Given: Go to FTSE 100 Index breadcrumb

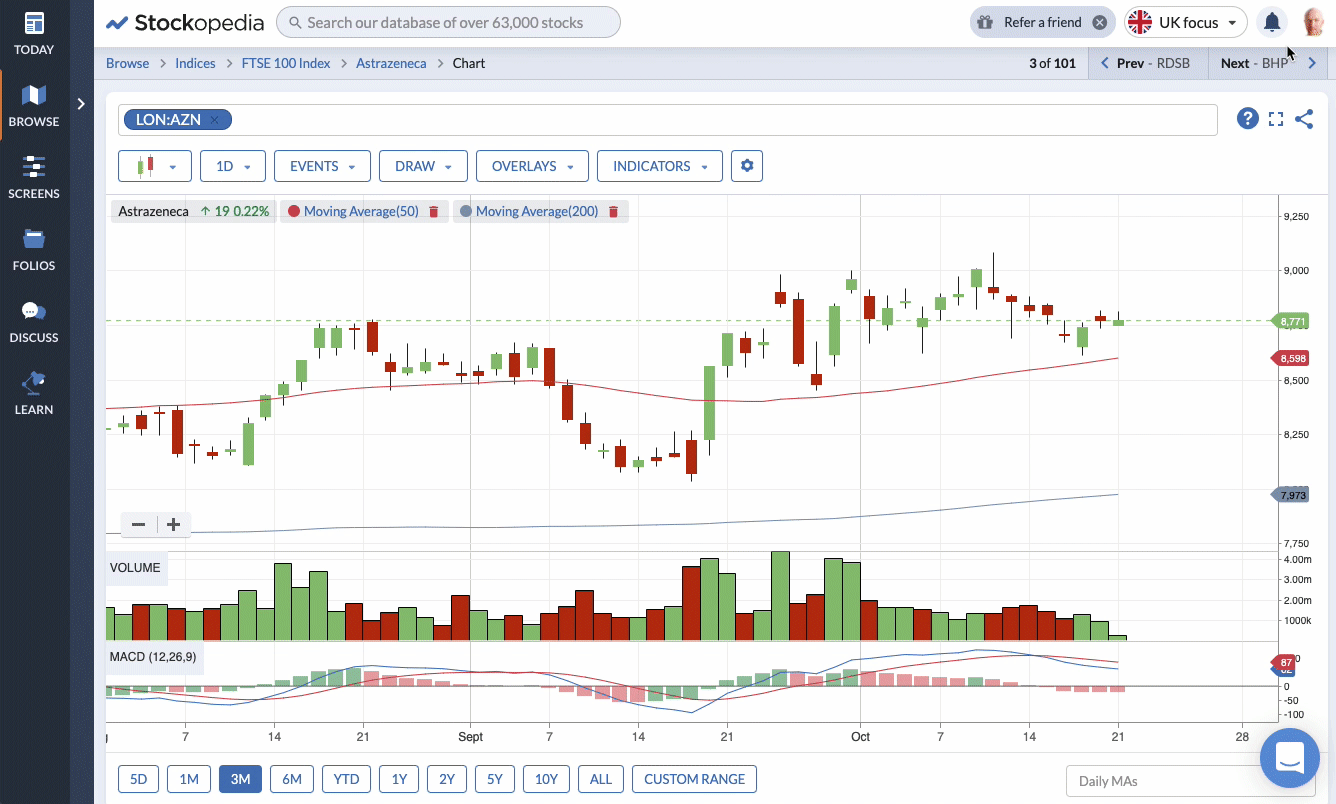Looking at the screenshot, I should [286, 63].
